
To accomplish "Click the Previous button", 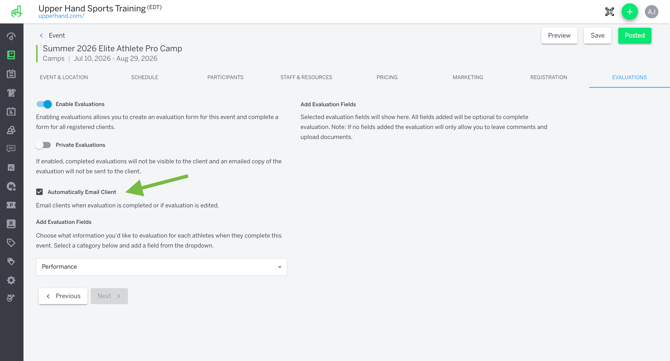I will click(x=63, y=296).
